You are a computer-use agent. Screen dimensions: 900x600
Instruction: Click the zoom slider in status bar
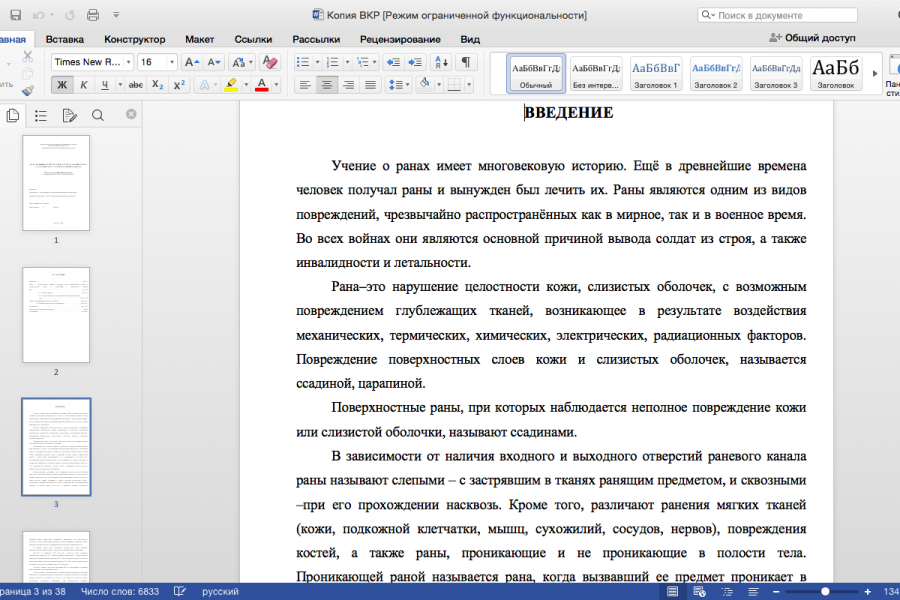pos(824,591)
